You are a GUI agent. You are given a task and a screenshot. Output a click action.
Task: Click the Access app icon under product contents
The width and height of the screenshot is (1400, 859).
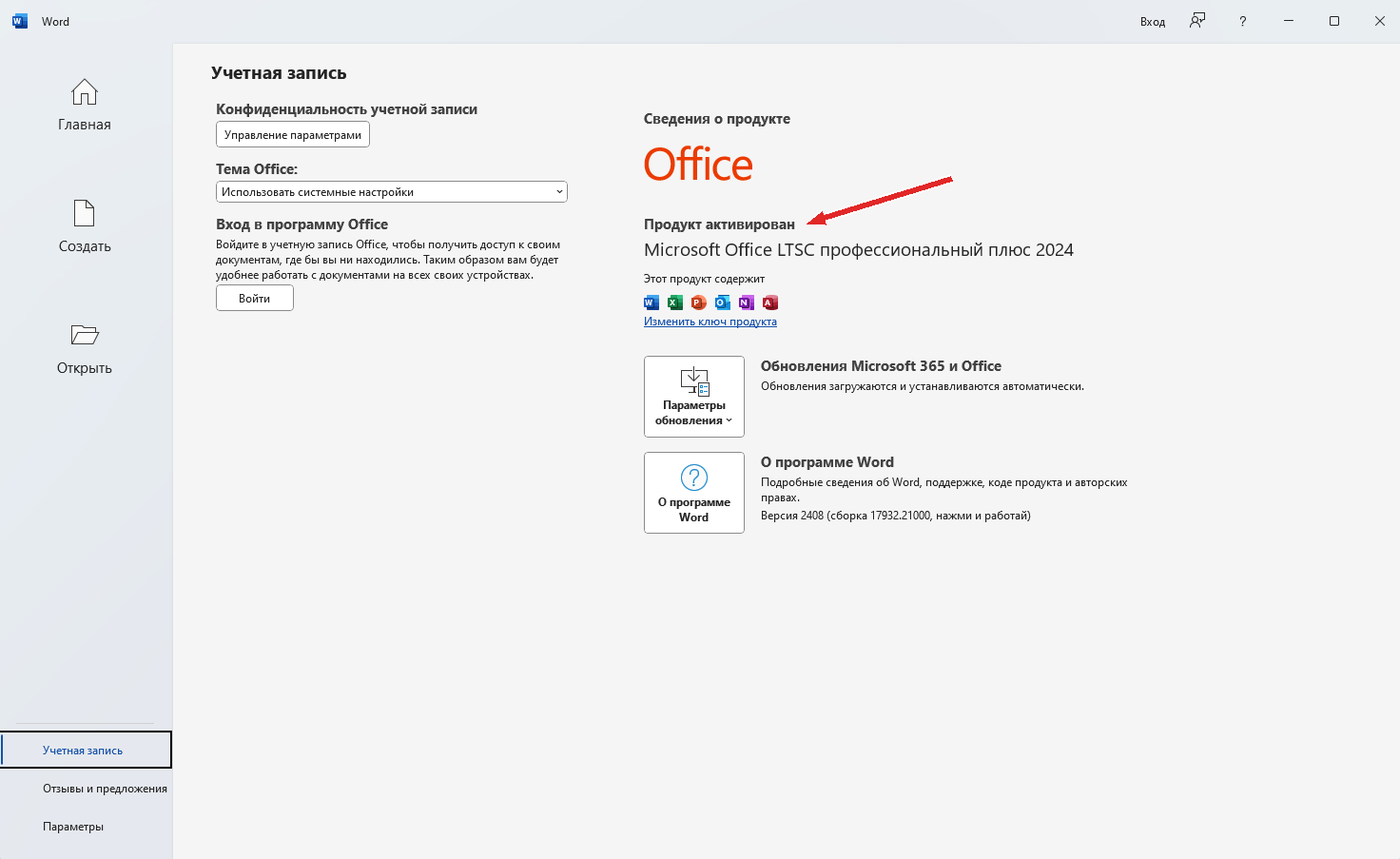pos(770,302)
